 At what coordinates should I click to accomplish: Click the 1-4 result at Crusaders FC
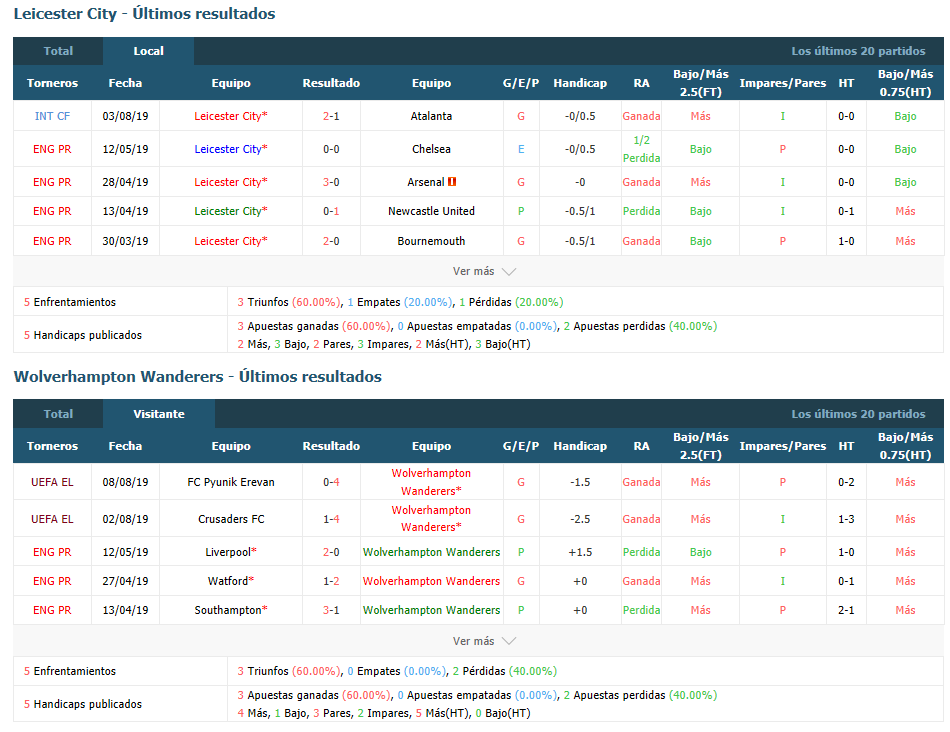click(x=331, y=519)
